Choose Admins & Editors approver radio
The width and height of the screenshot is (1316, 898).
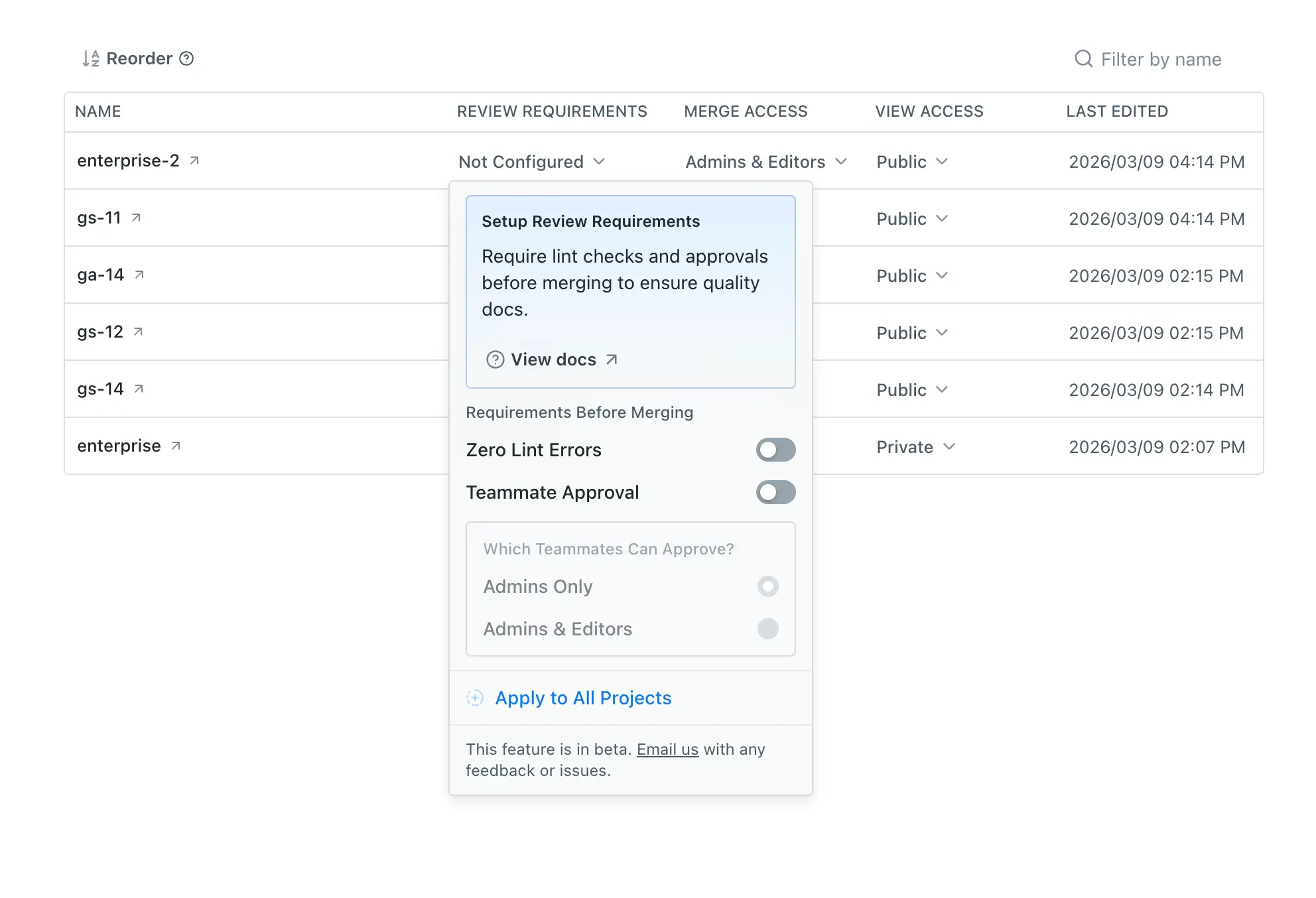767,629
